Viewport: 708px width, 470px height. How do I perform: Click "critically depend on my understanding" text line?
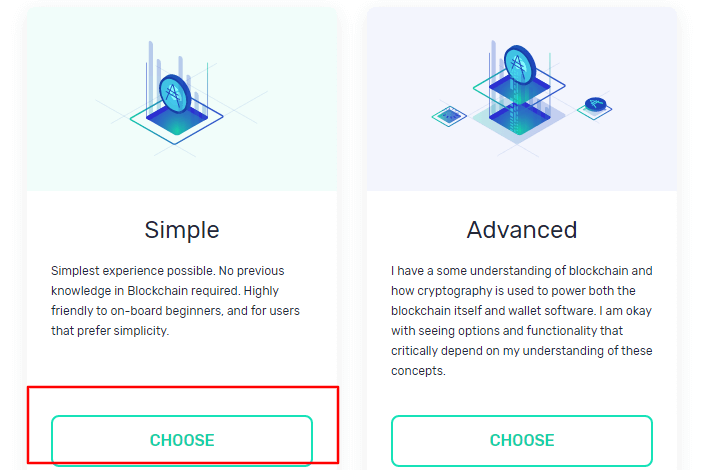click(x=521, y=351)
